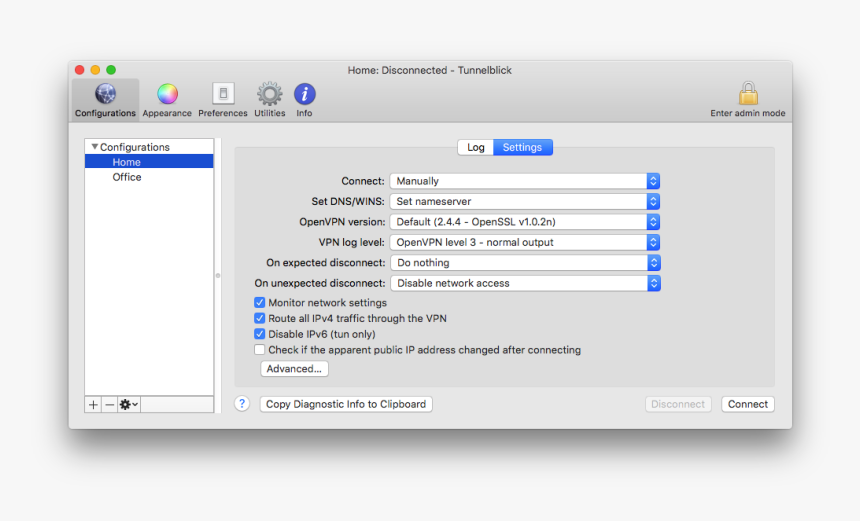Screen dimensions: 860x521
Task: Switch to the Log tab
Action: click(476, 147)
